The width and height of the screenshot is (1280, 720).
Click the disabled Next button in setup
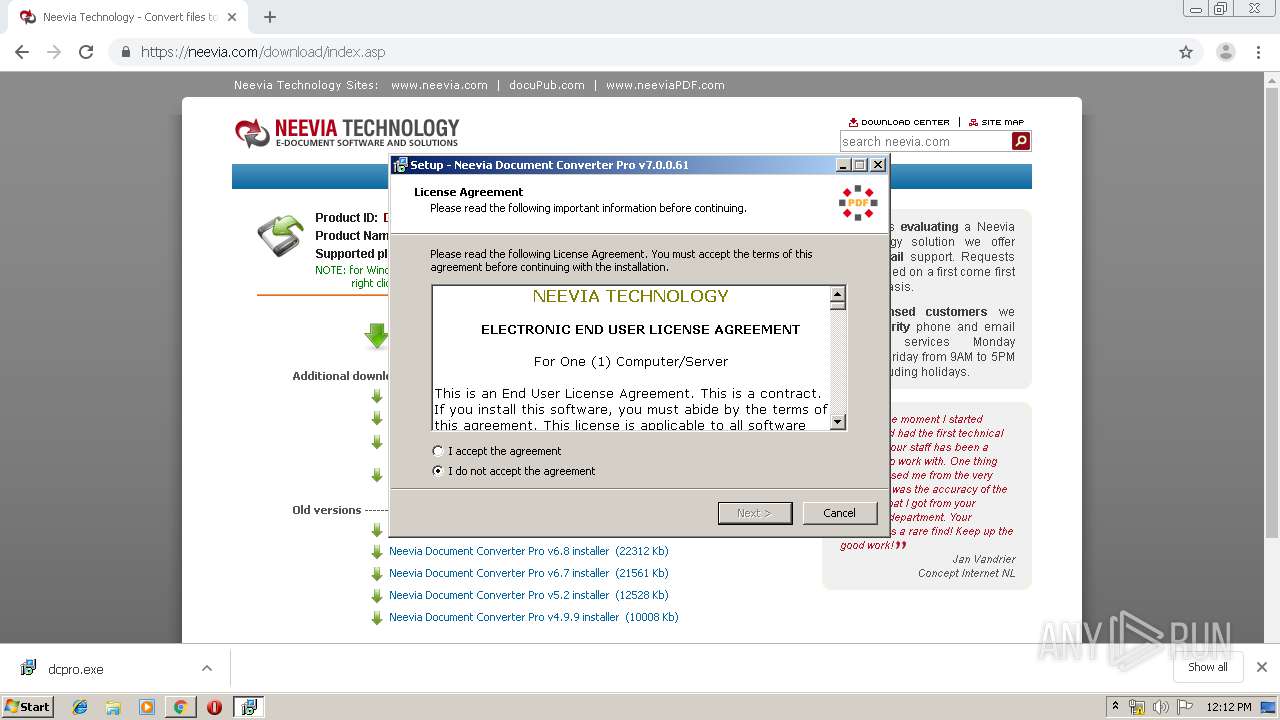pos(755,513)
